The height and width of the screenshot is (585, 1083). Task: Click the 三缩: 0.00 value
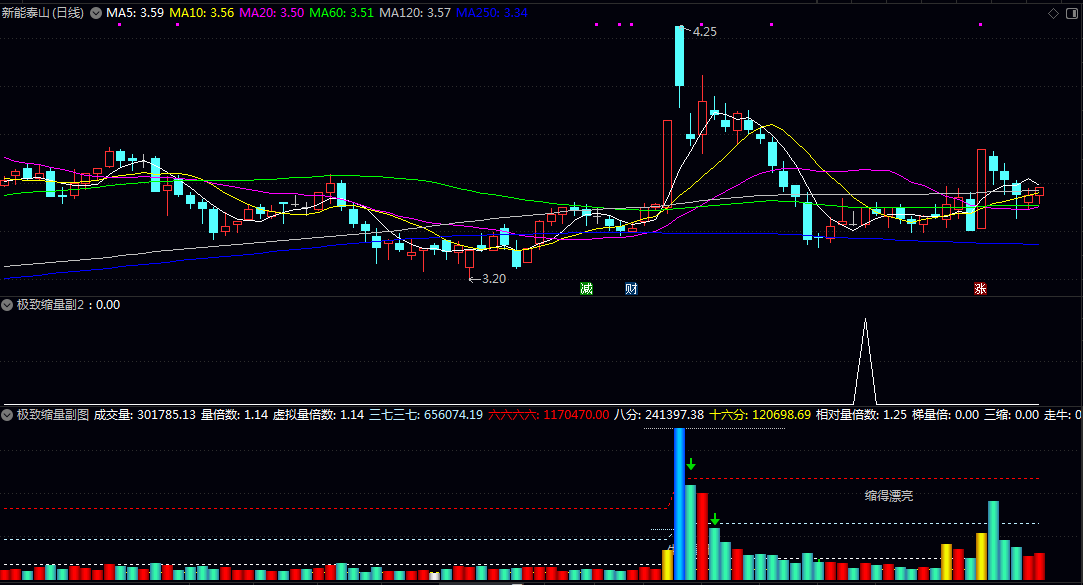(1011, 415)
